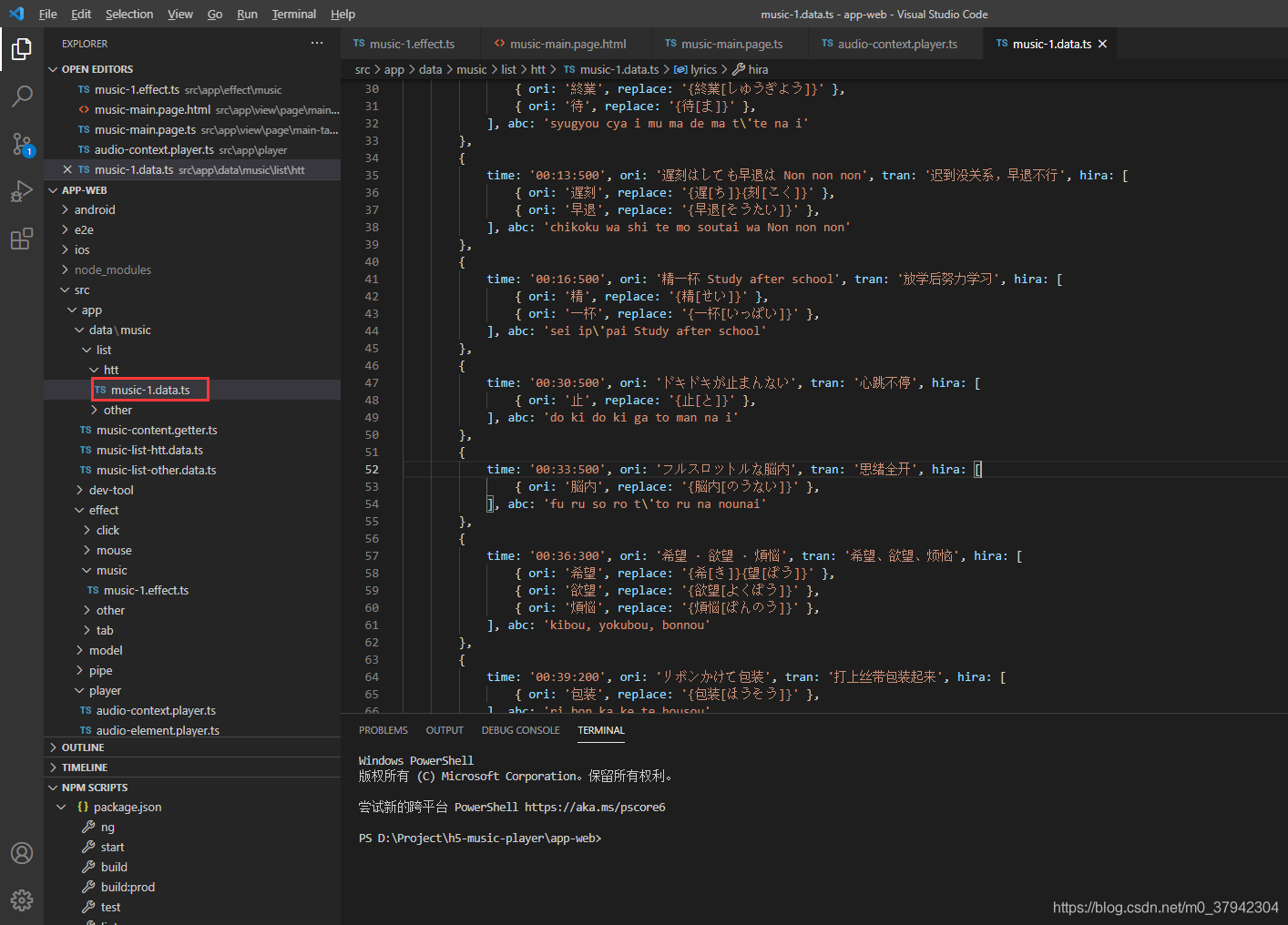Open music-1.data.ts in file tree
The height and width of the screenshot is (925, 1288).
pyautogui.click(x=150, y=390)
